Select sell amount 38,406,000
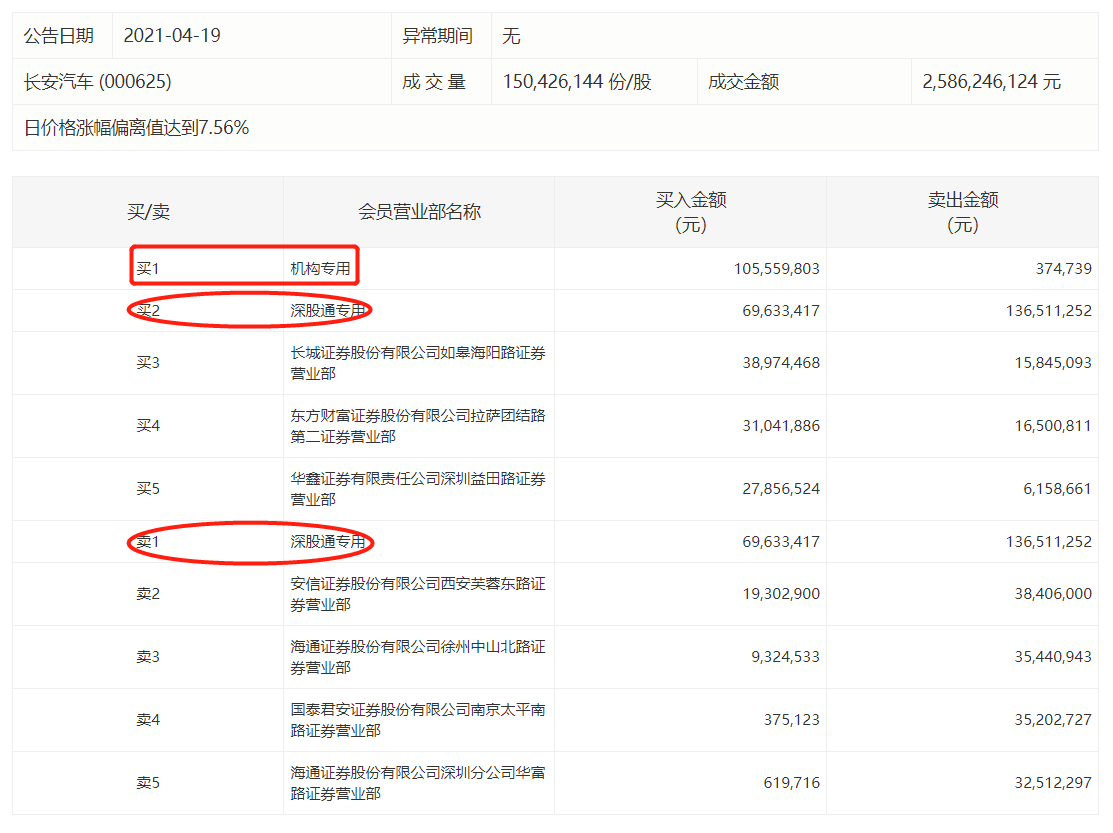The image size is (1113, 833). (1053, 594)
